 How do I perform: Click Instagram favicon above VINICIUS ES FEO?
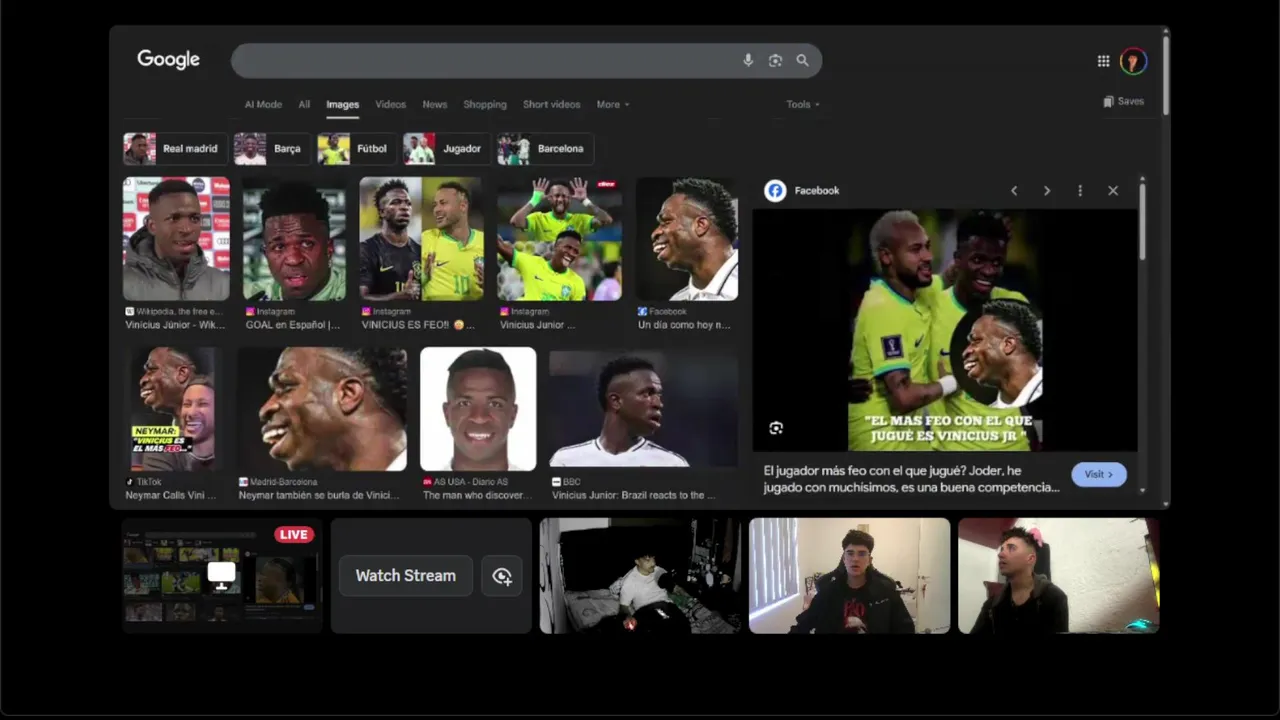[366, 312]
